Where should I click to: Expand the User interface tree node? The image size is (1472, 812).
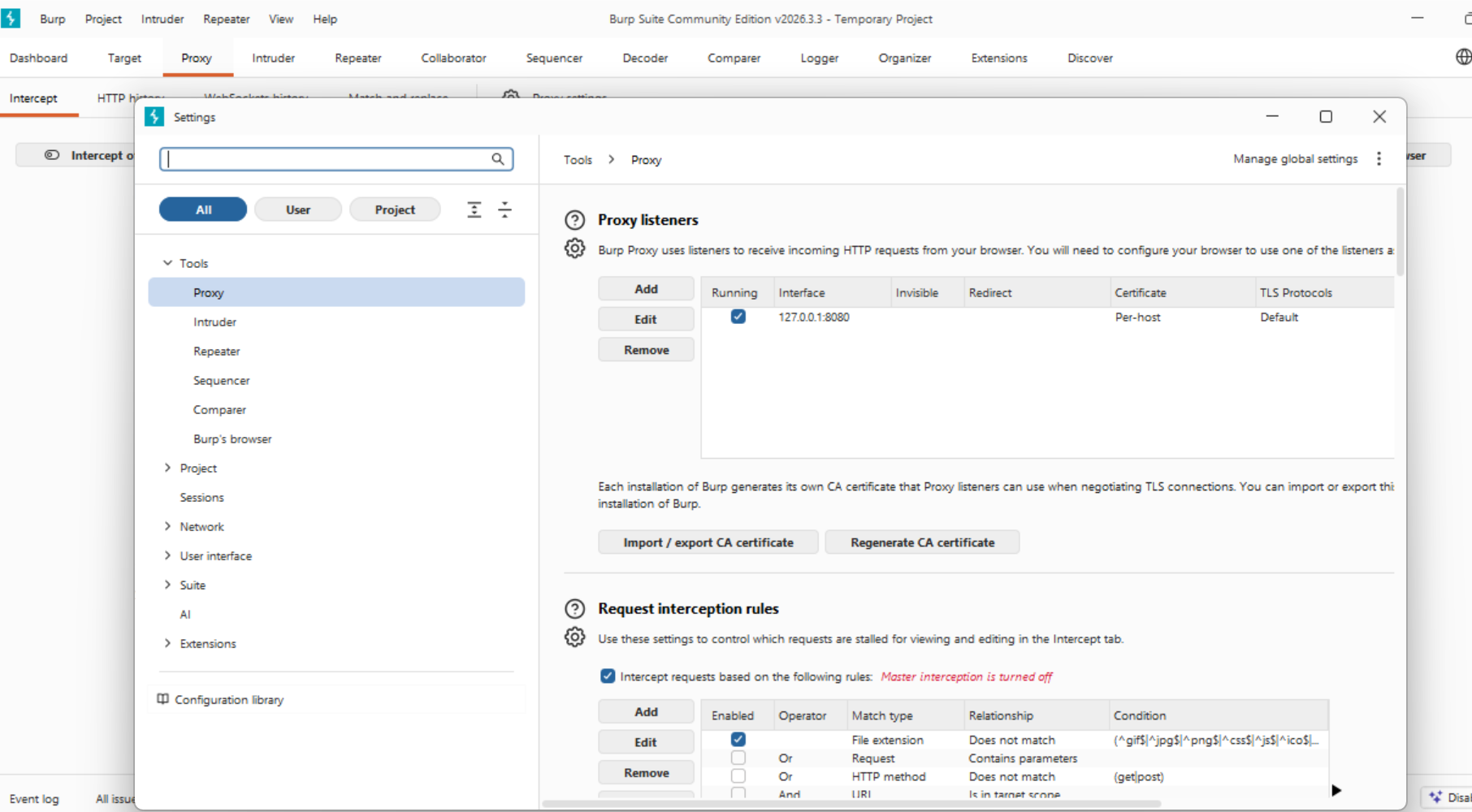[x=167, y=555]
